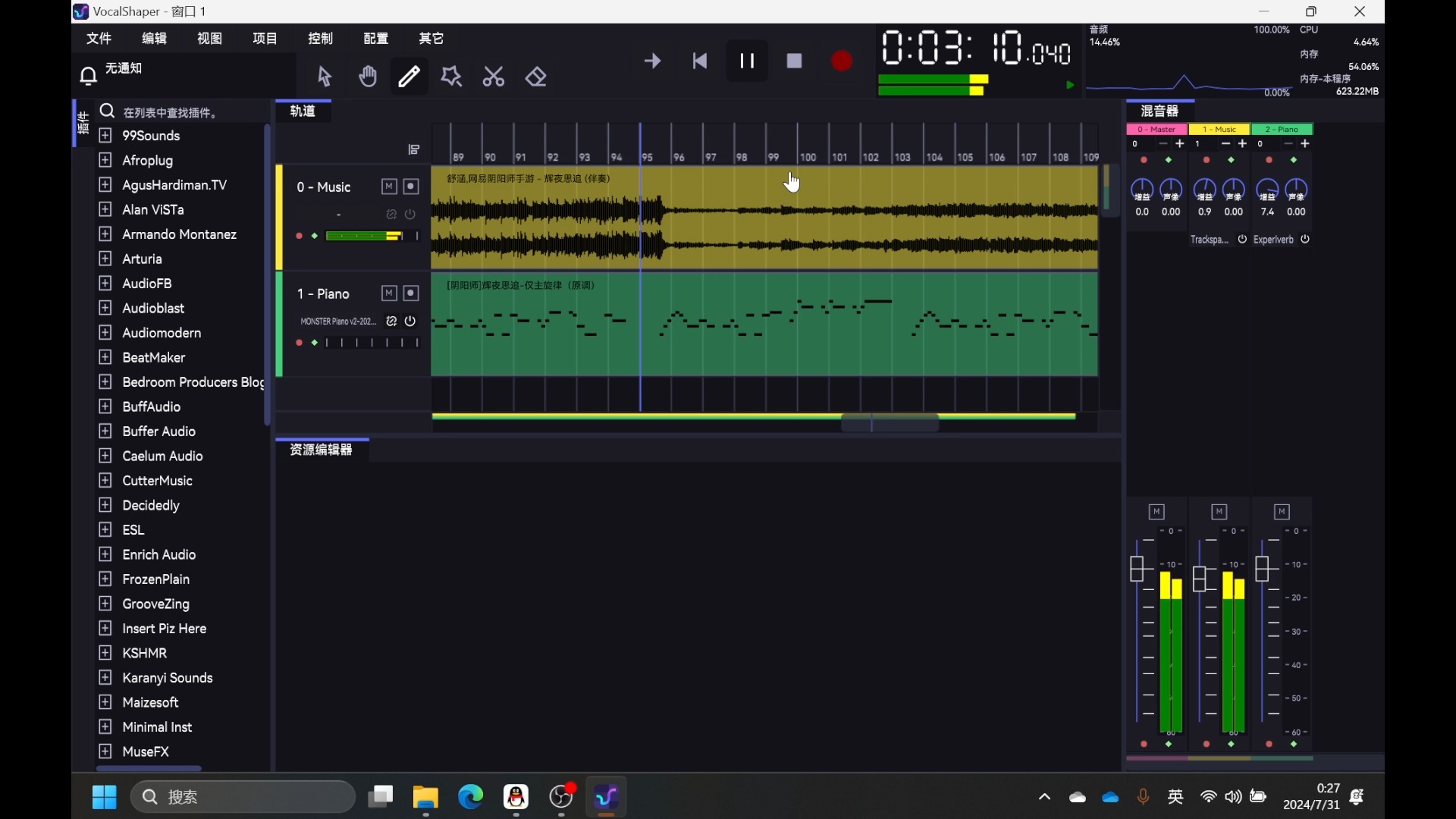Expand the Afroplug plugin group

tap(105, 160)
